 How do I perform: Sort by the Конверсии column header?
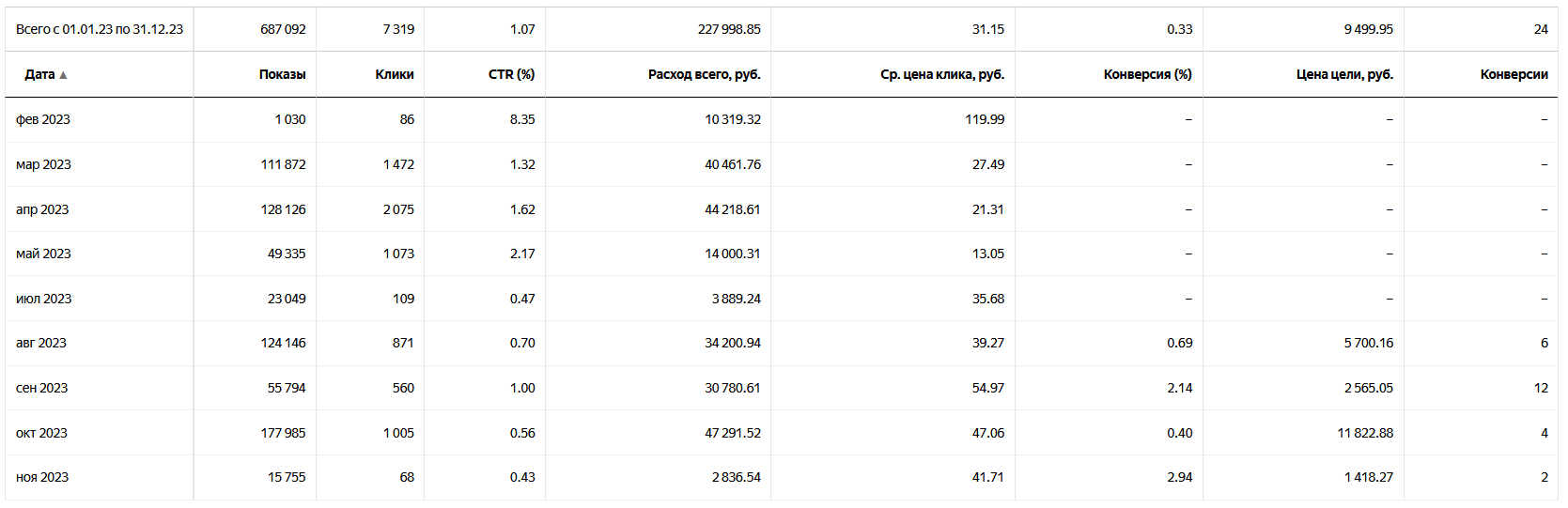(1514, 74)
